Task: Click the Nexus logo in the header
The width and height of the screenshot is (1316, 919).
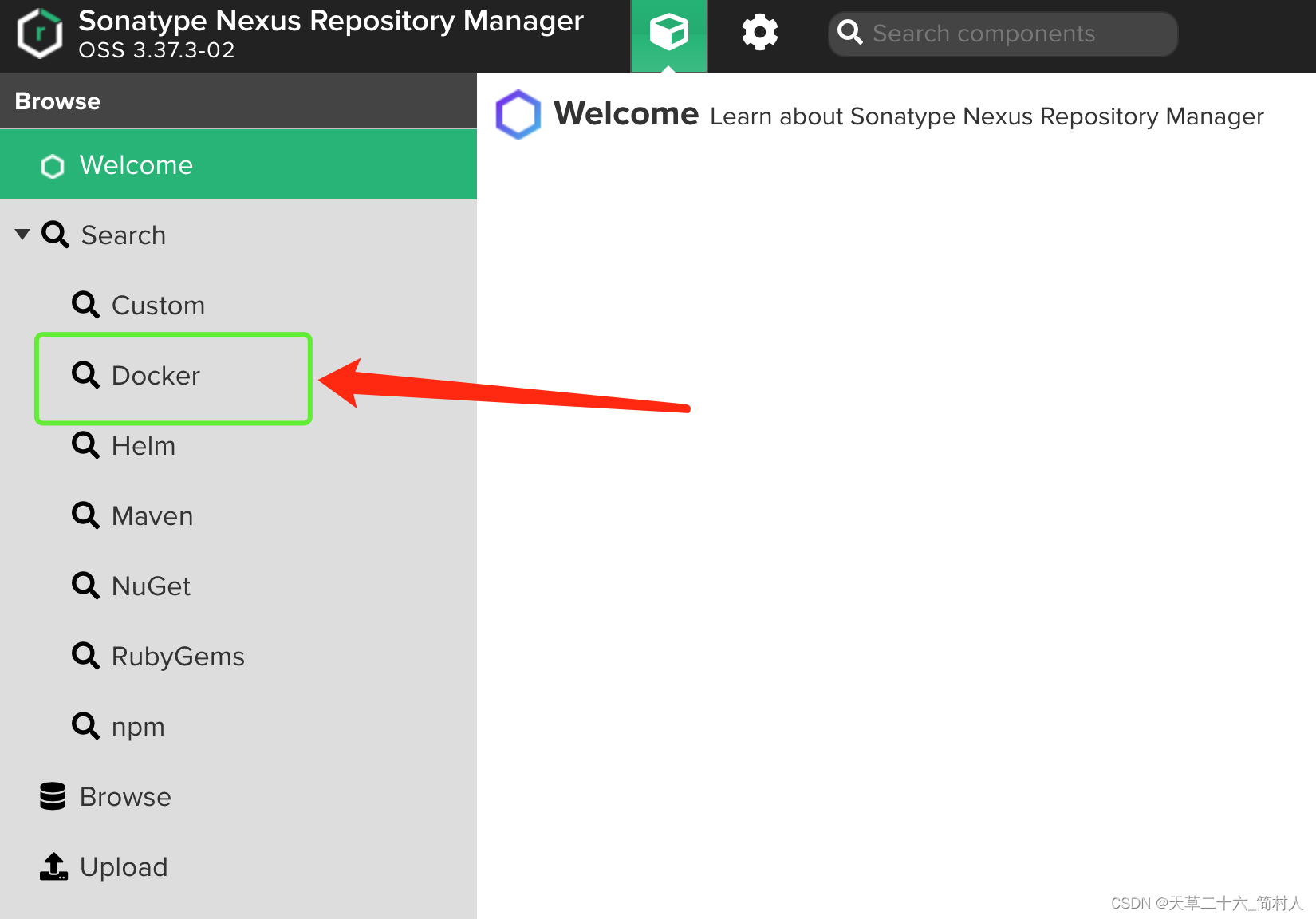Action: tap(40, 34)
